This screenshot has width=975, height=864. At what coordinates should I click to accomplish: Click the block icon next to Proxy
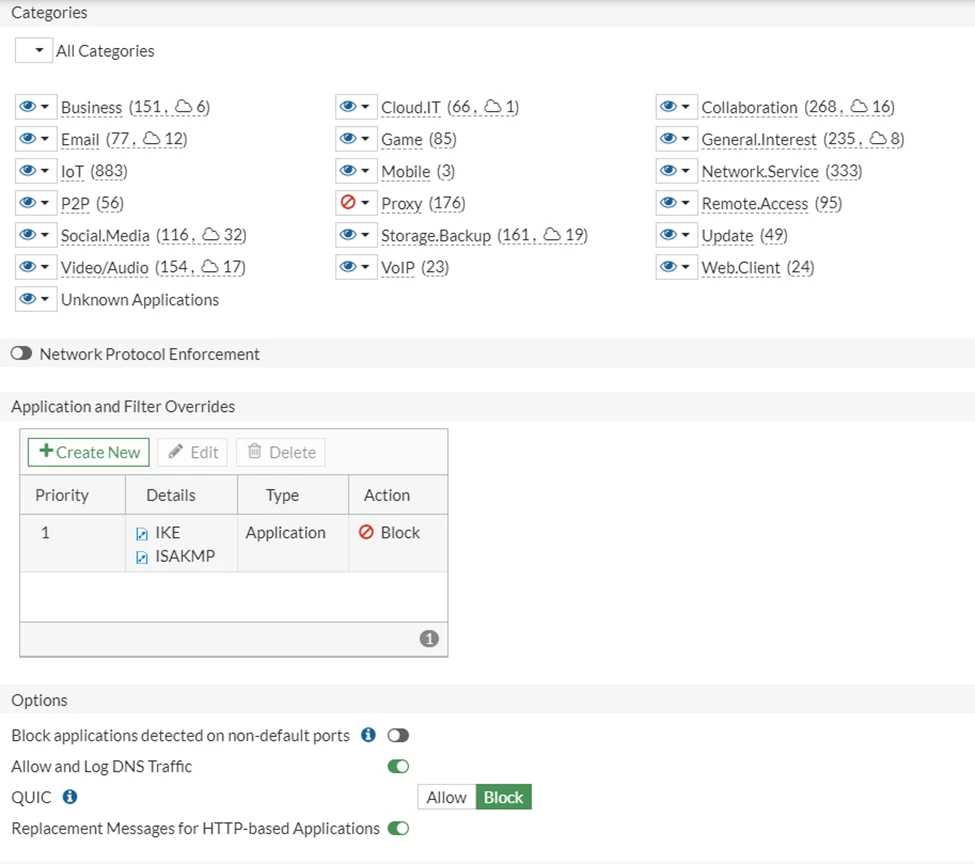tap(348, 202)
